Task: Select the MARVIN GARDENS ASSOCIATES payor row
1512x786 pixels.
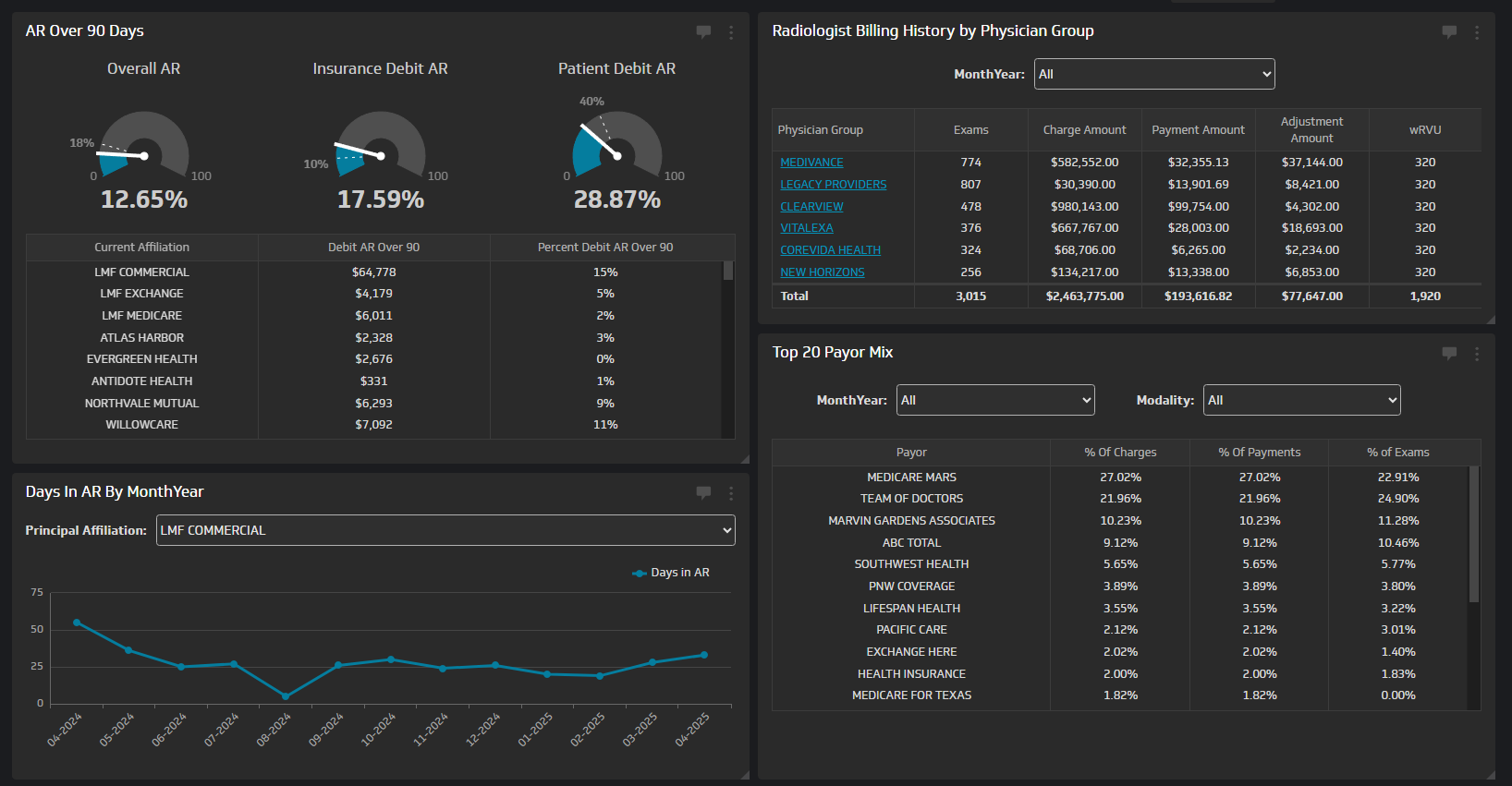Action: point(1120,521)
